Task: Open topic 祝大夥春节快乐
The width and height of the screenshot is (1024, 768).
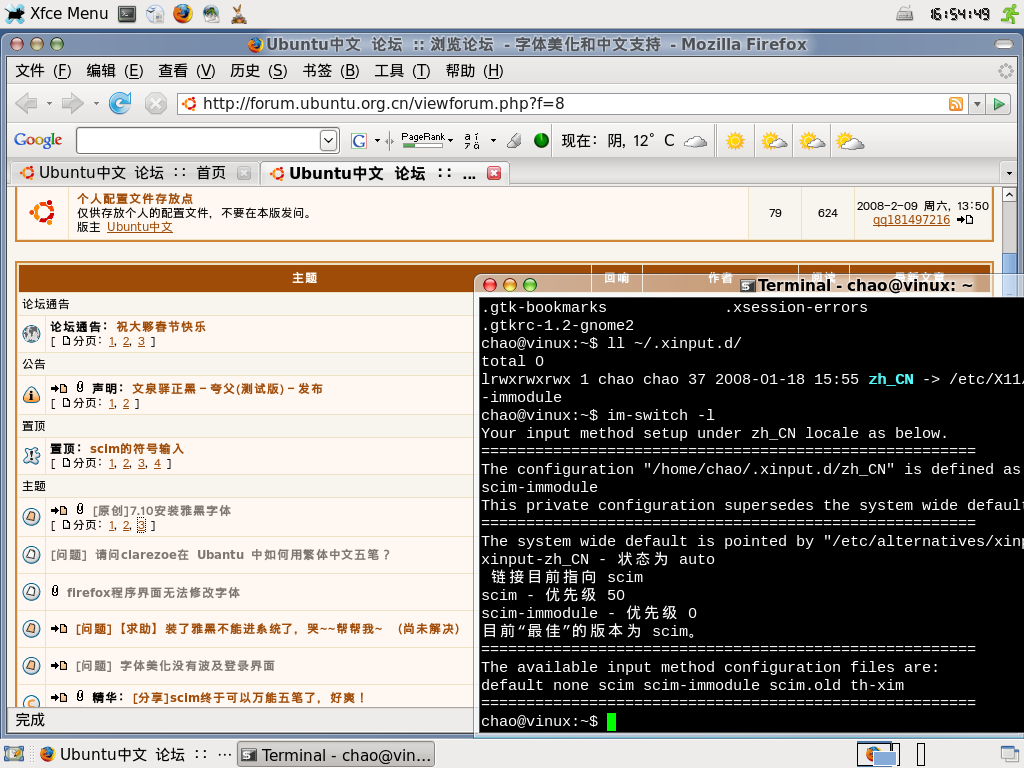Action: click(161, 327)
